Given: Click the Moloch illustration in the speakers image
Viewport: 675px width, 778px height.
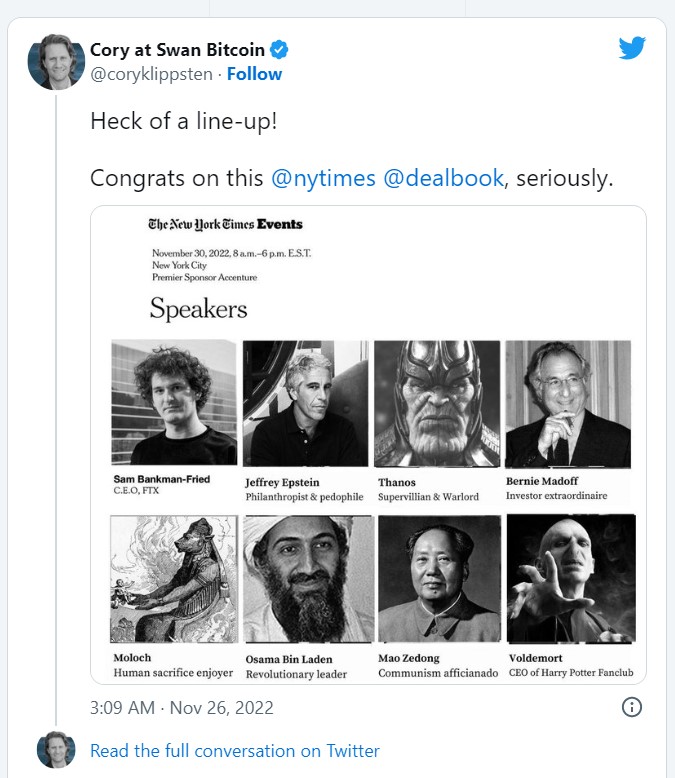Looking at the screenshot, I should 173,579.
